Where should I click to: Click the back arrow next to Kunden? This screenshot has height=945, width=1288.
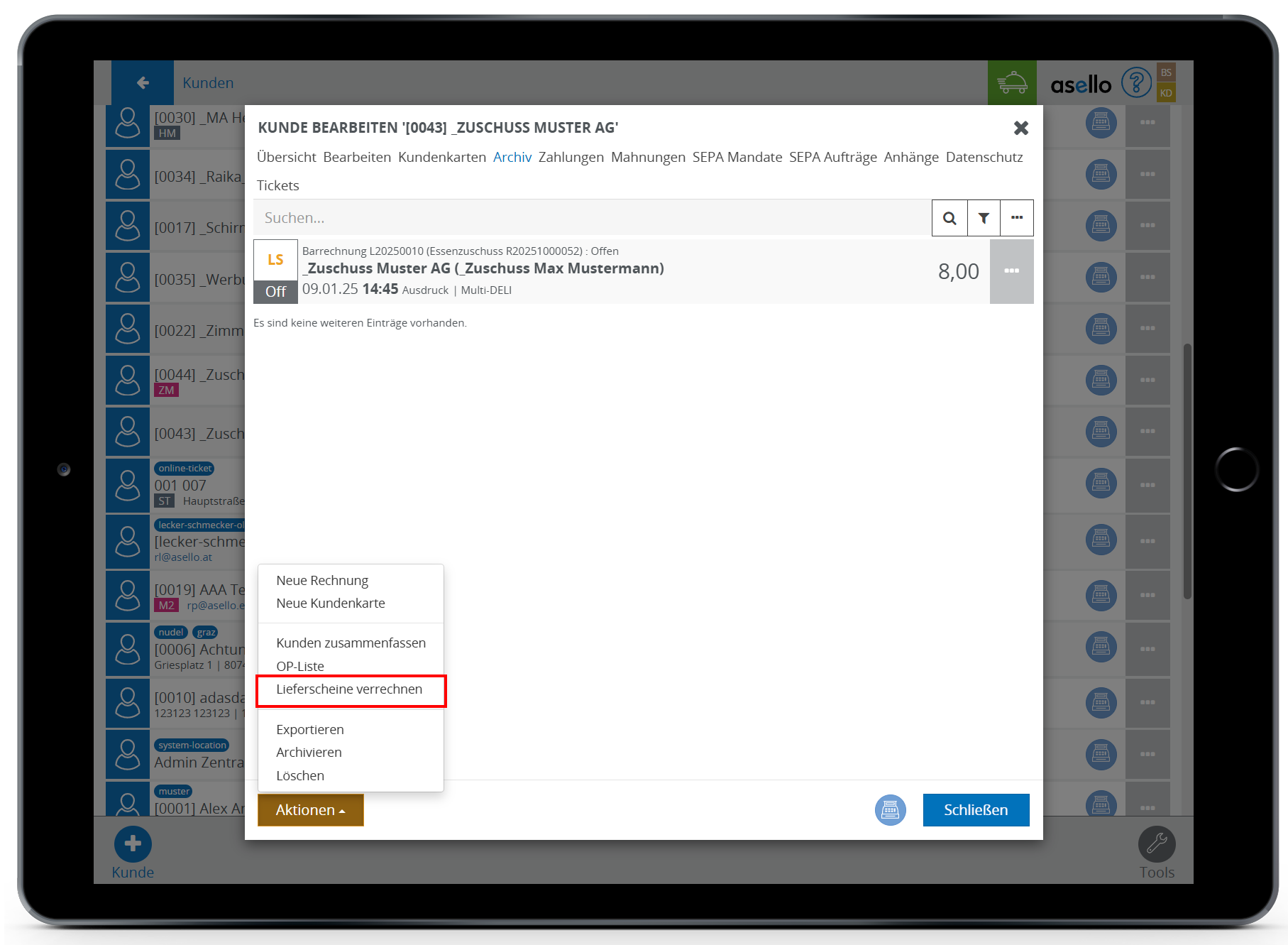tap(143, 83)
